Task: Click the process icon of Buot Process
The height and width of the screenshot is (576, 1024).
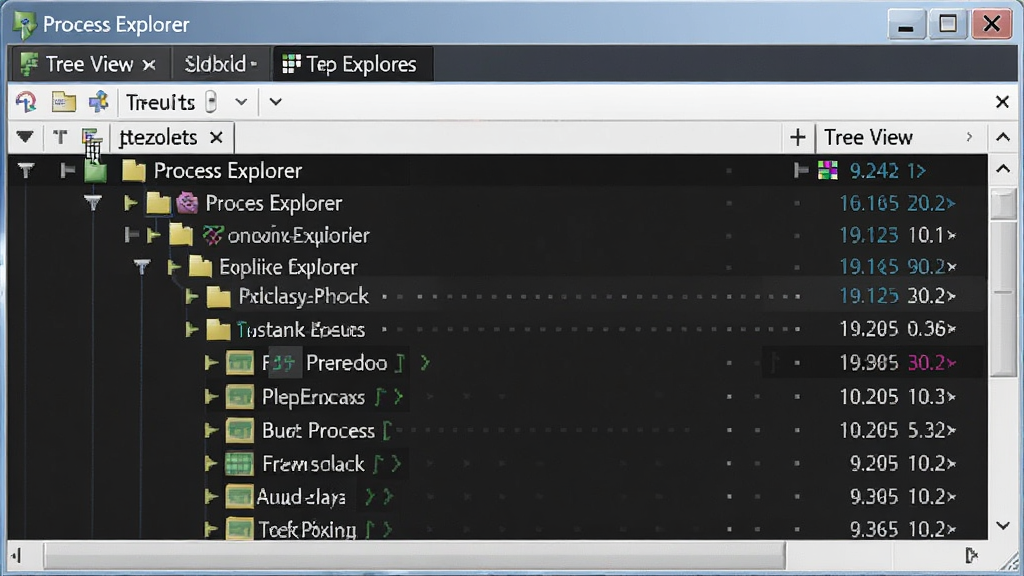Action: point(240,430)
